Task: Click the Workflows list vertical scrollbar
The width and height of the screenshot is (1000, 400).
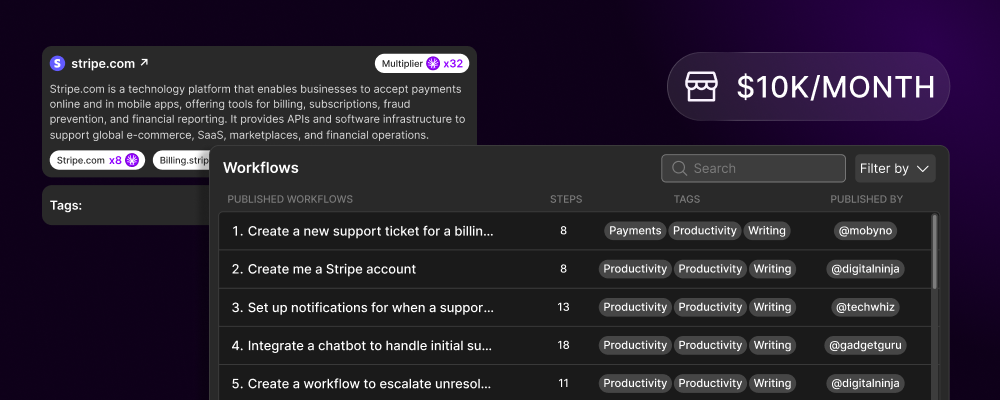Action: [935, 252]
